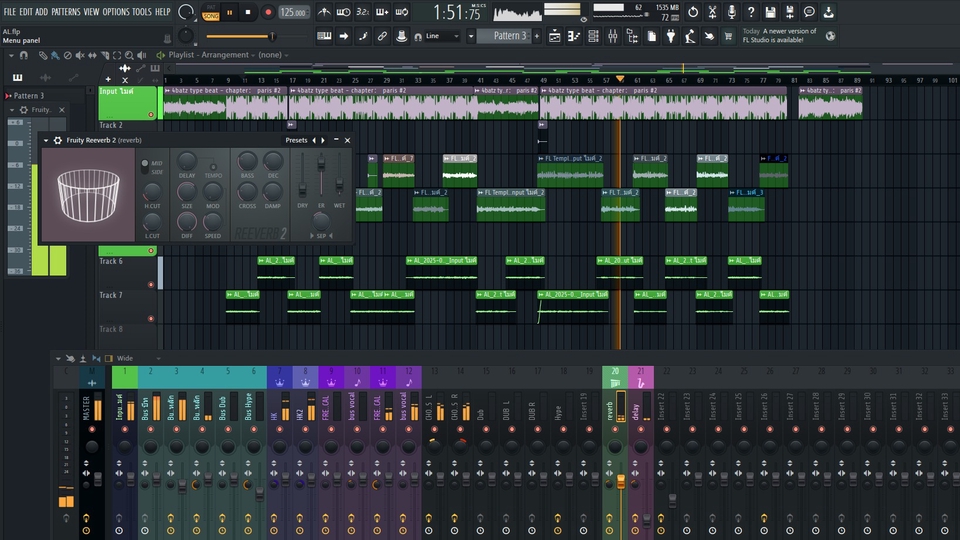
Task: Open the plugin picker plug icon
Action: (671, 37)
